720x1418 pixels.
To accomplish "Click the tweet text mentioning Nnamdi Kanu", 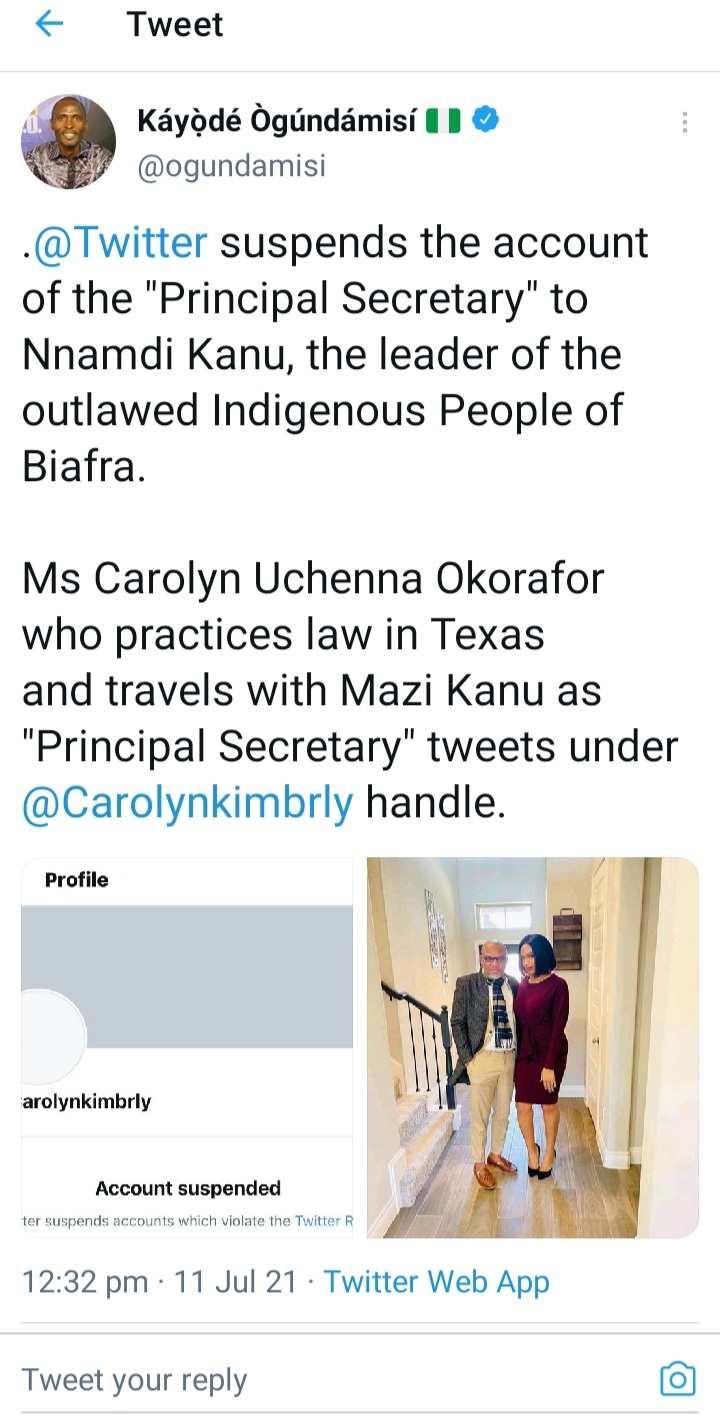I will [x=336, y=354].
